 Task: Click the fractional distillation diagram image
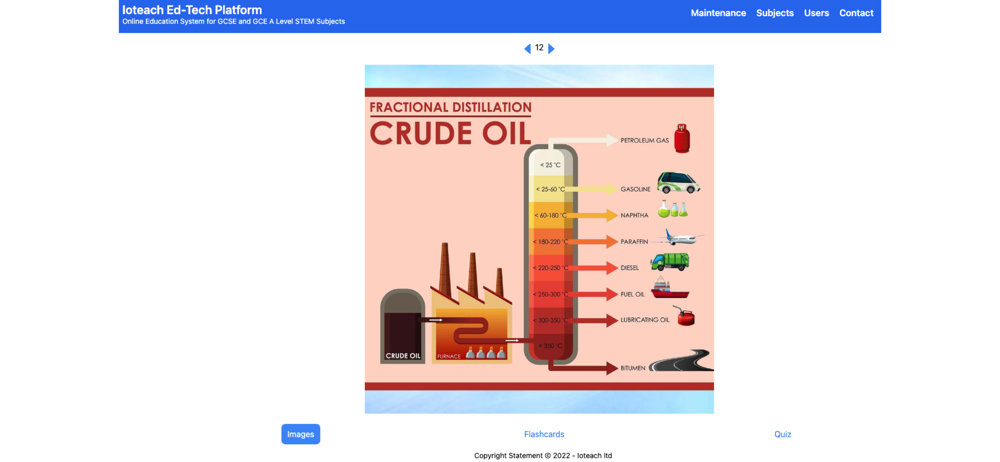[539, 239]
